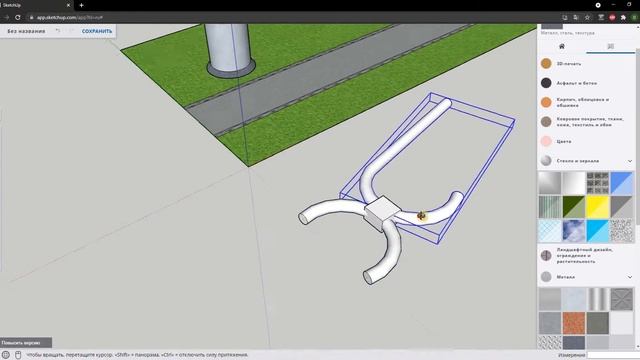Pick the white gradient glass swatch
This screenshot has width=640, height=360.
(x=574, y=183)
